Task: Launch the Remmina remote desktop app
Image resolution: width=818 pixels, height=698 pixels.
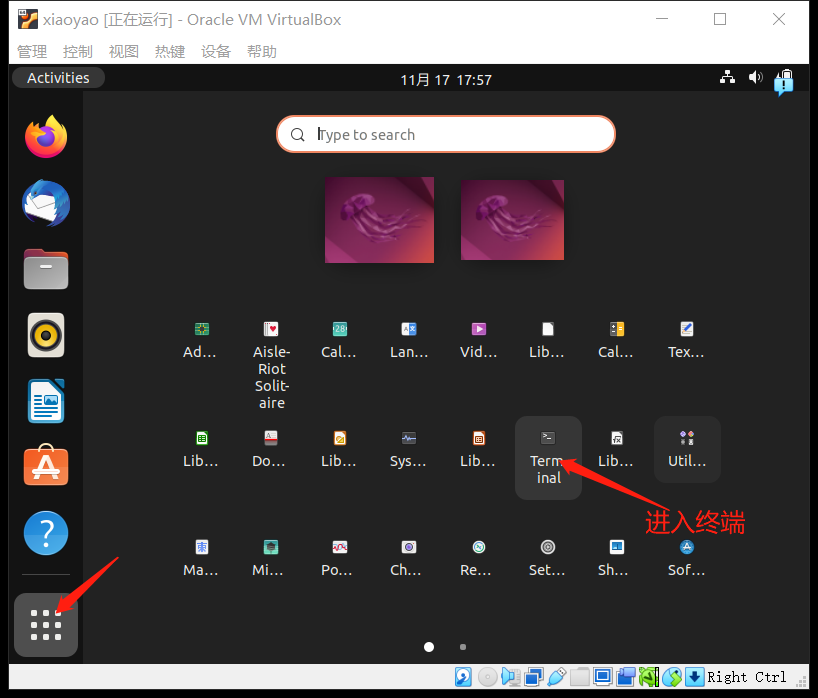Action: tap(478, 558)
